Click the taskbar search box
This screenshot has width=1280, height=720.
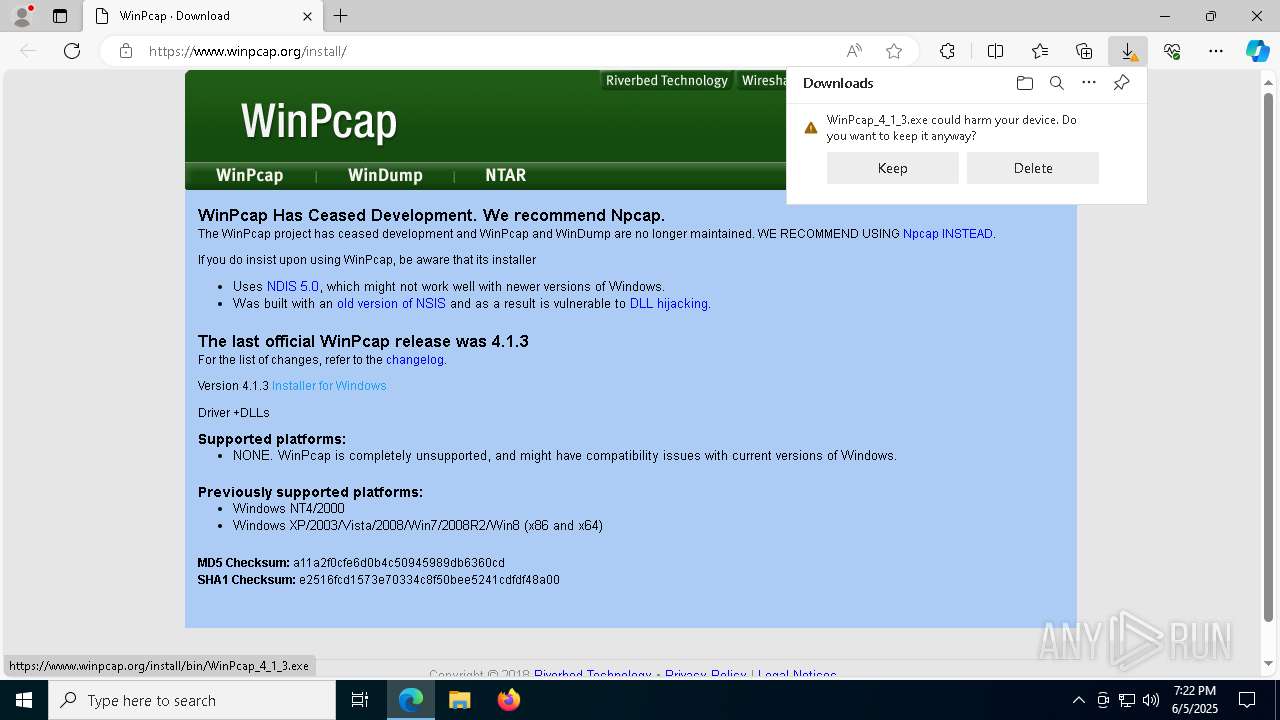(x=192, y=700)
